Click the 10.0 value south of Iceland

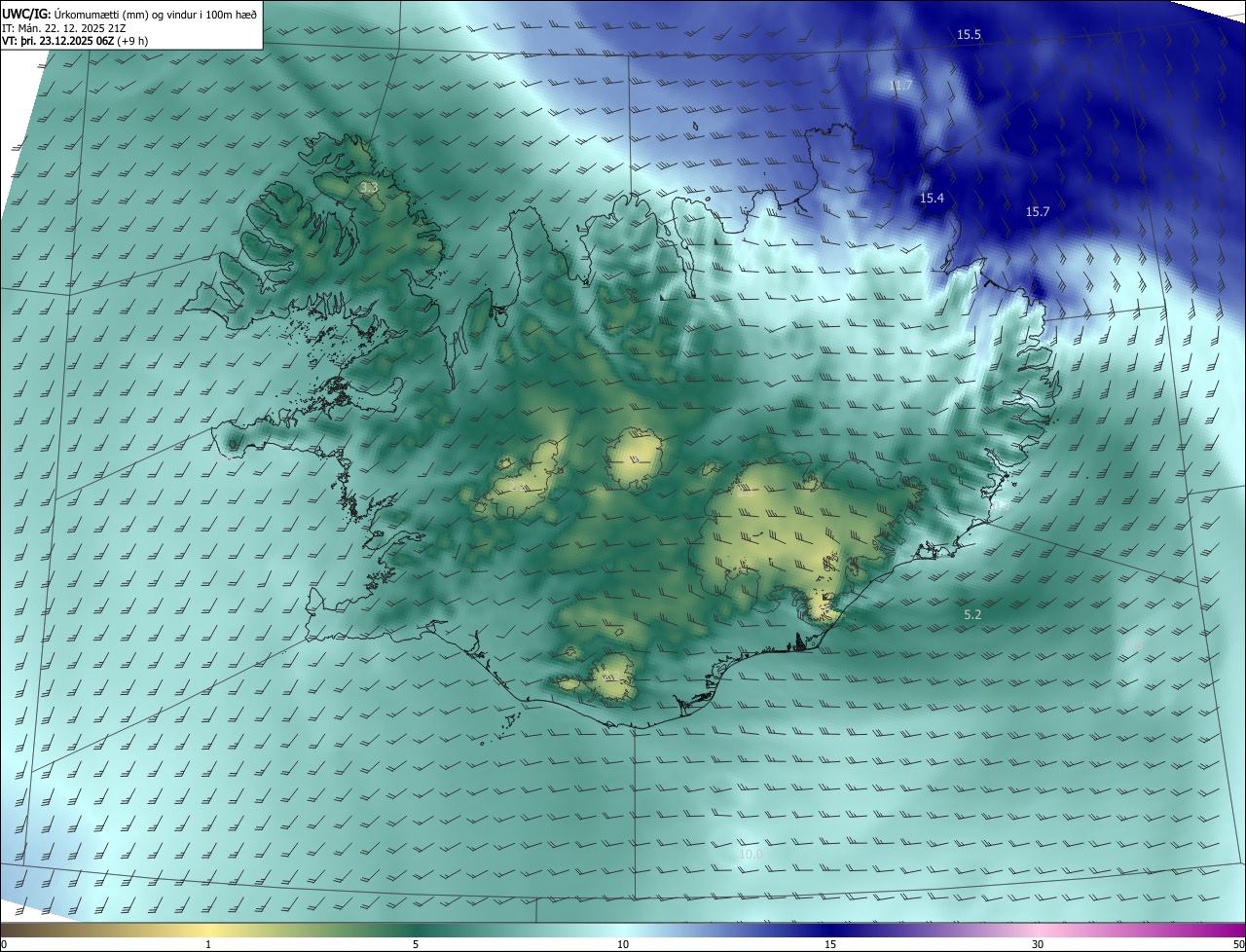(750, 855)
